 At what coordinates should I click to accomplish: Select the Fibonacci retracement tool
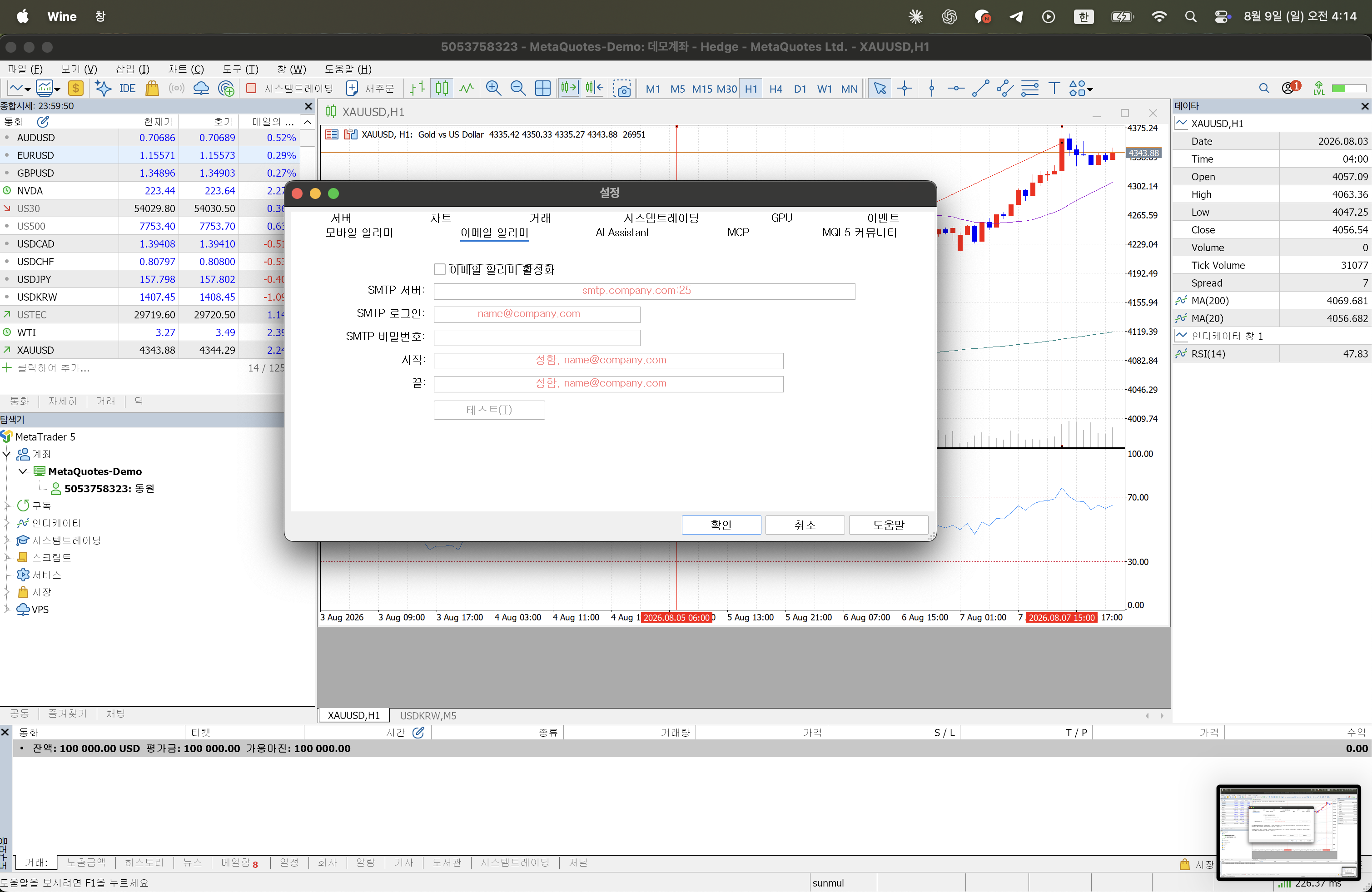(x=1029, y=88)
